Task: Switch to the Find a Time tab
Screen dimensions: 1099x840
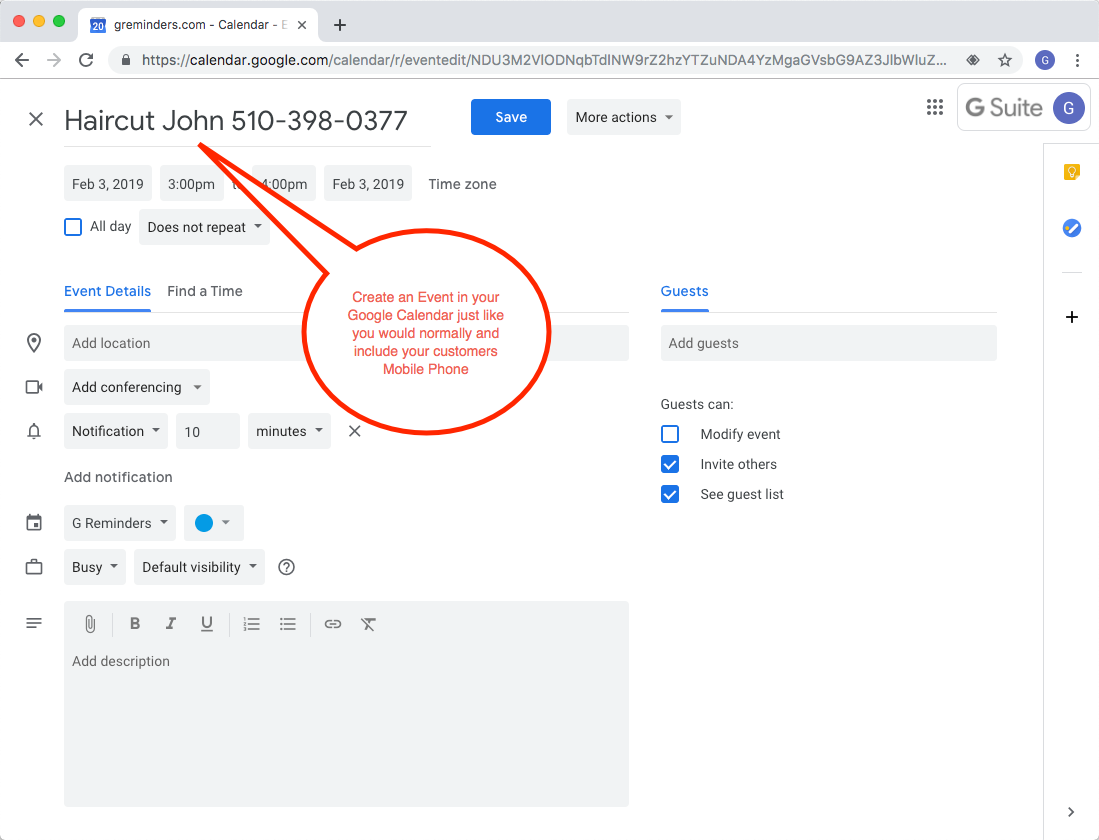Action: 205,291
